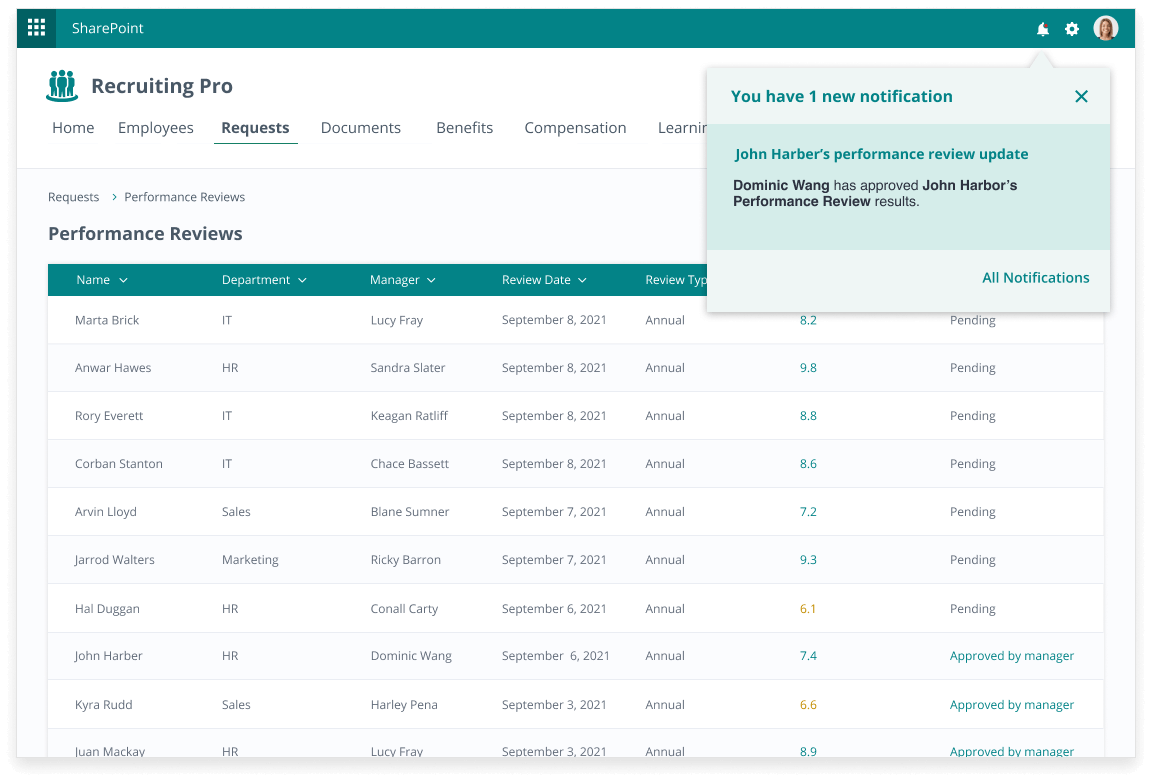Open John Harber's performance review update title
The height and width of the screenshot is (782, 1152).
coord(881,154)
